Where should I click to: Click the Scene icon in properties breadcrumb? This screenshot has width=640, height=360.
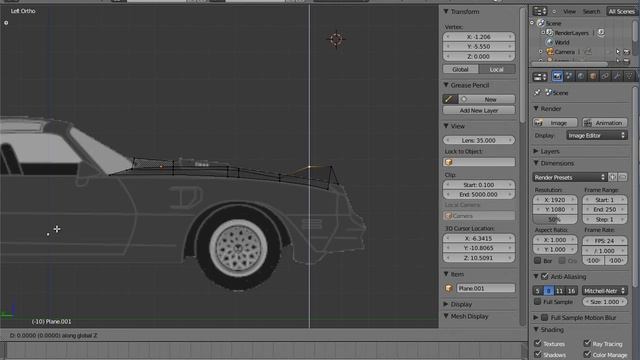[x=548, y=93]
